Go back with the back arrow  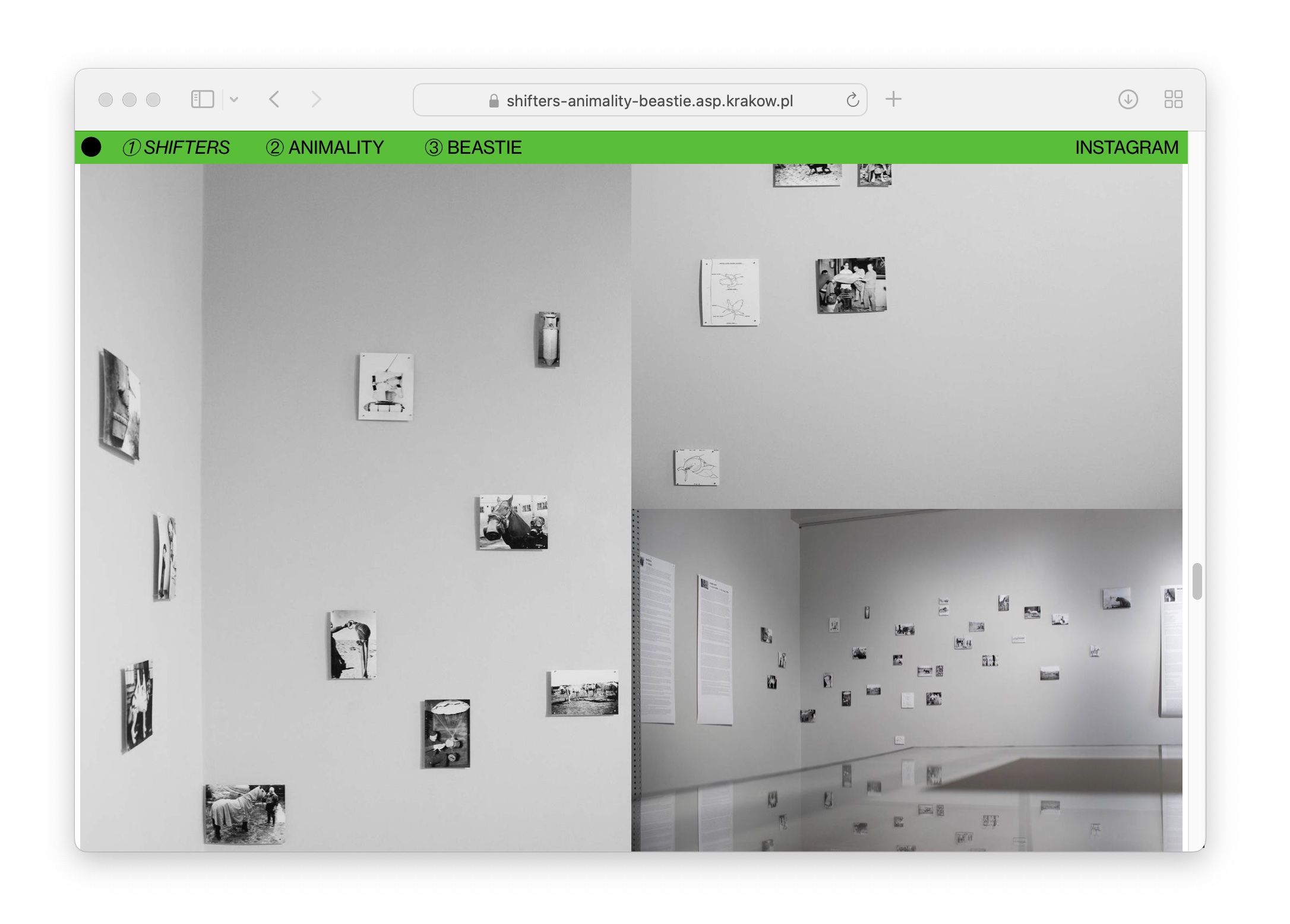point(274,99)
